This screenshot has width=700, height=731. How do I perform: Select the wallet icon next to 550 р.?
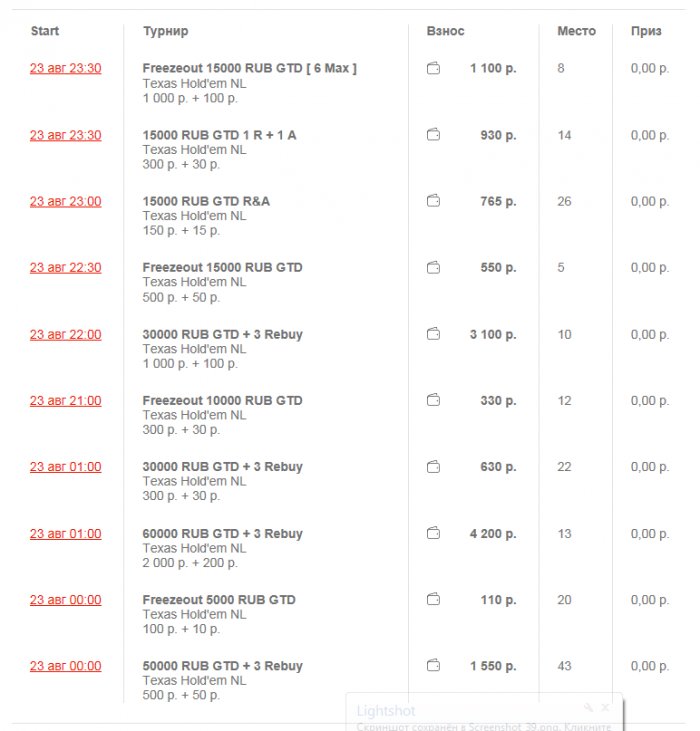tap(433, 268)
